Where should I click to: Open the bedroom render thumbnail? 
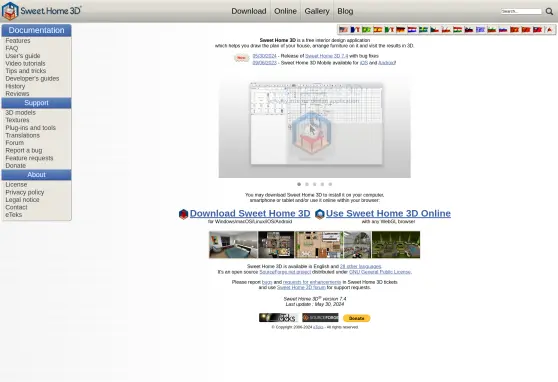[x=233, y=245]
